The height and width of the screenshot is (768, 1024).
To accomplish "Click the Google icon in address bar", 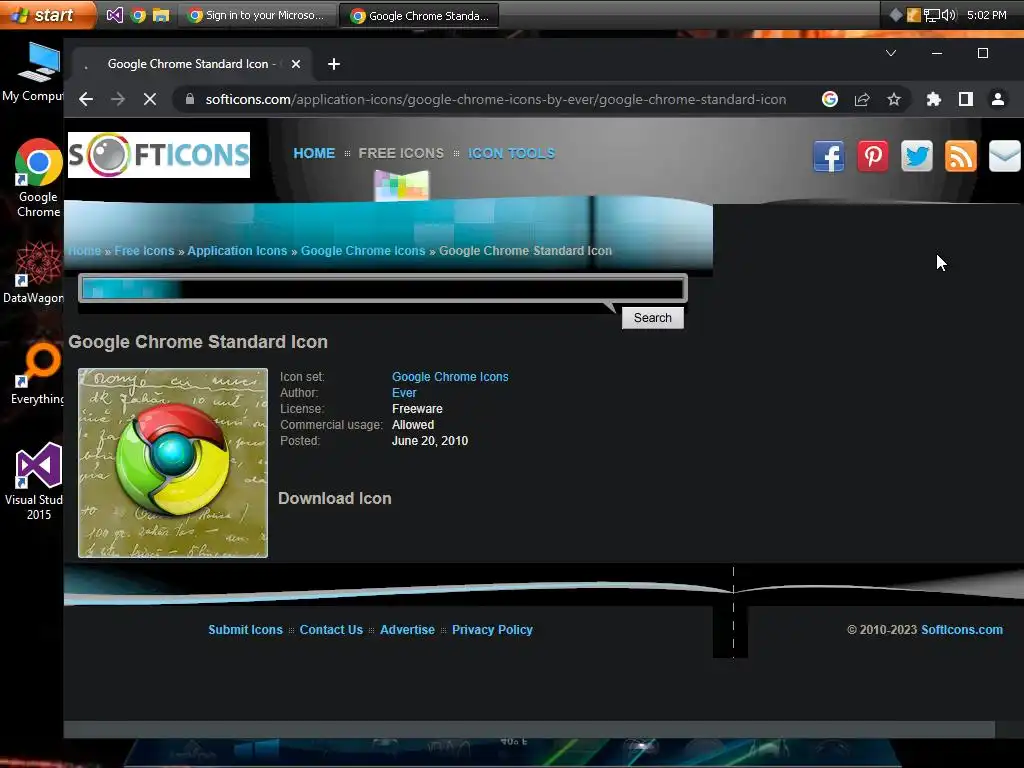I will click(830, 99).
